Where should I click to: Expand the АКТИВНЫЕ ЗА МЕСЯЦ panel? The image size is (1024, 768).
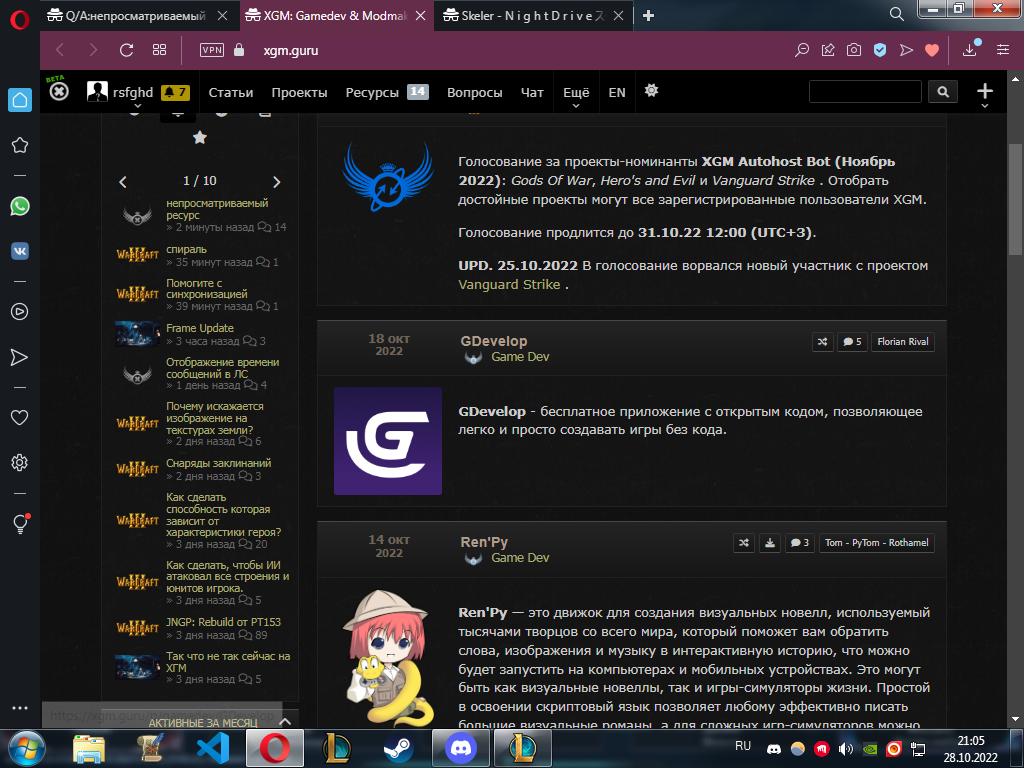pyautogui.click(x=285, y=722)
